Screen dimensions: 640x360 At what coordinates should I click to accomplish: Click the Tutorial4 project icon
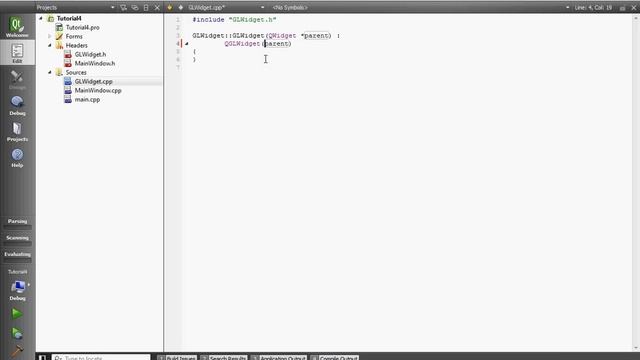(51, 18)
